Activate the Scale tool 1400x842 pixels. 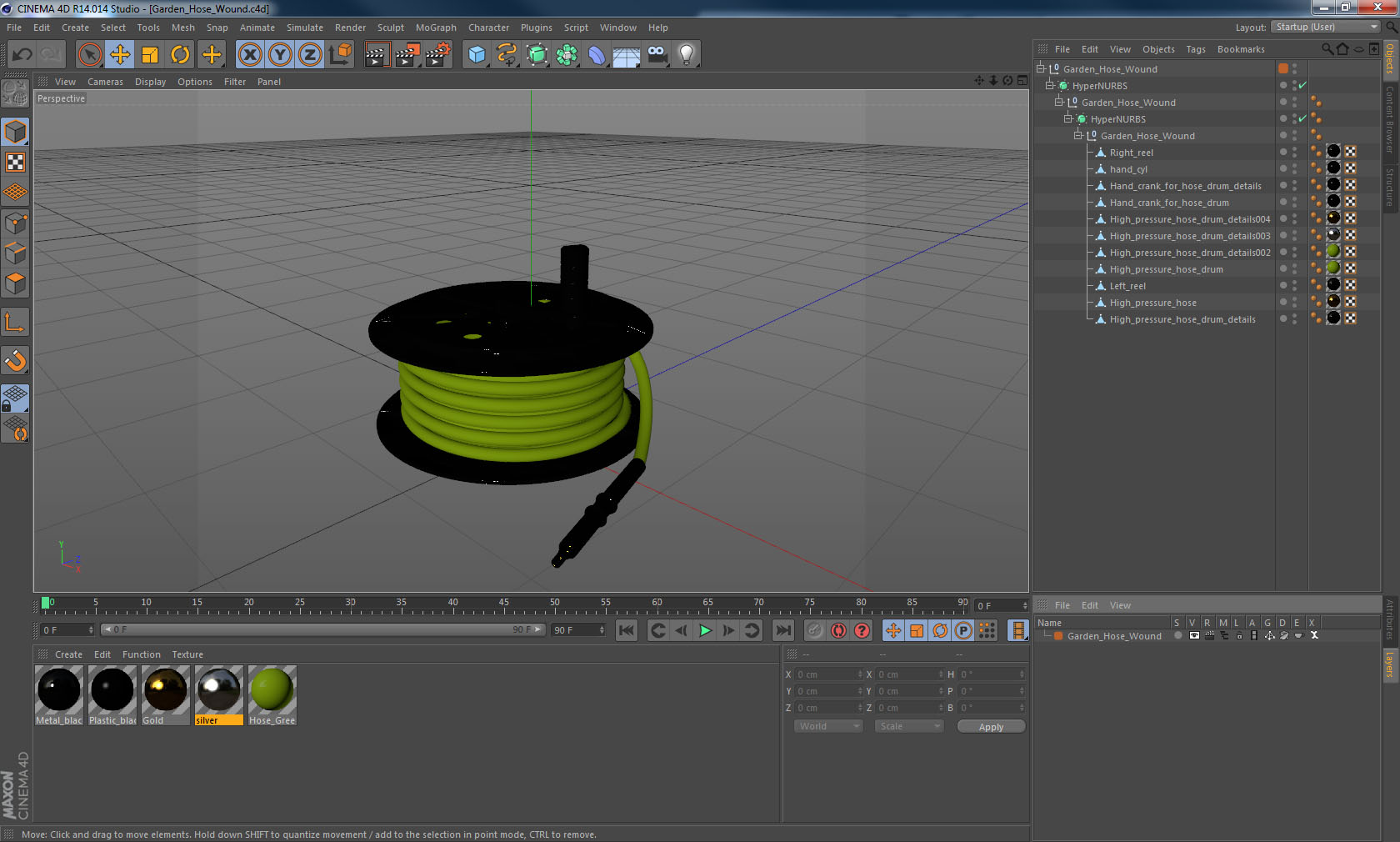(150, 55)
